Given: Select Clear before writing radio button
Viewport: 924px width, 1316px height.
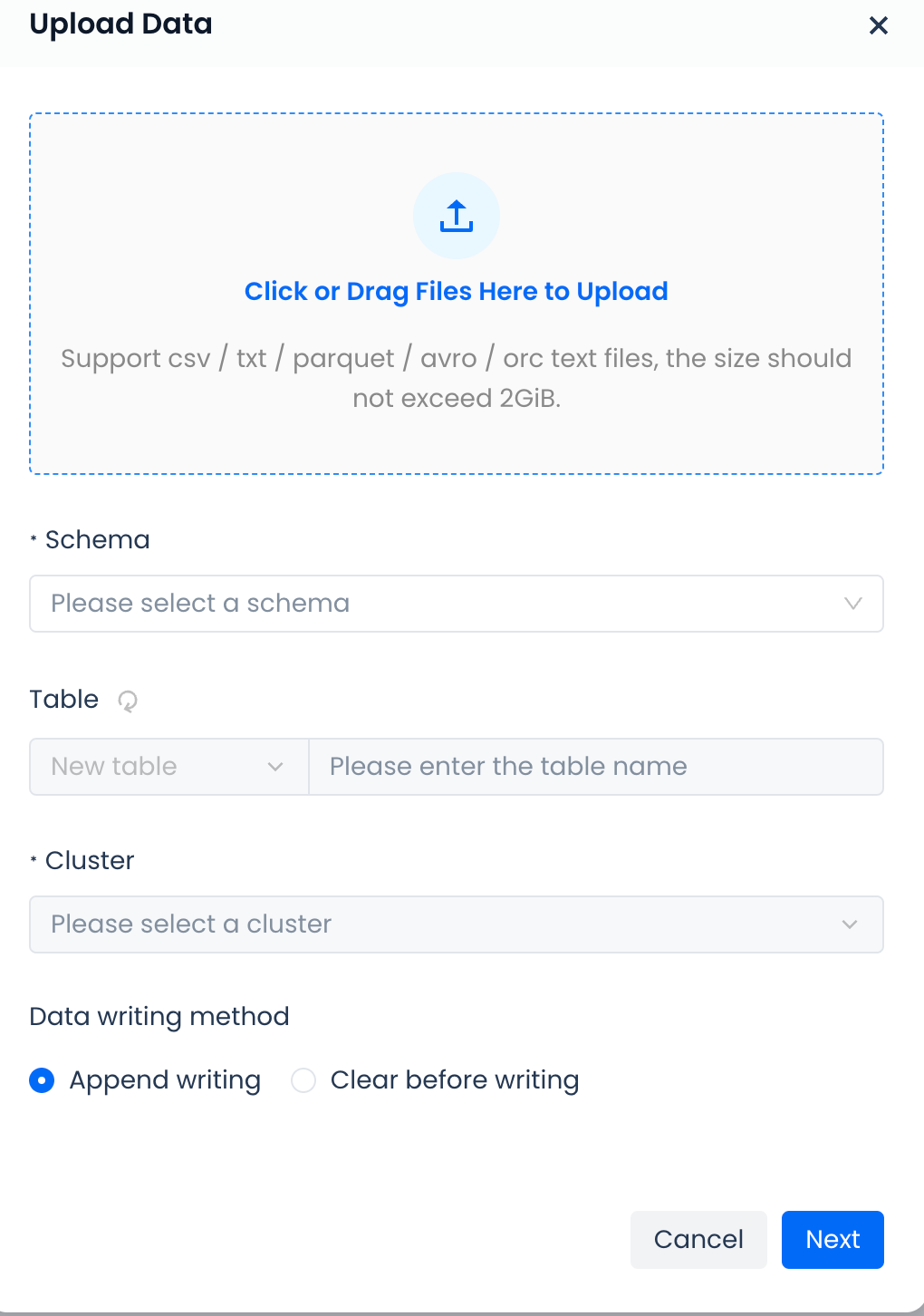Looking at the screenshot, I should coord(303,1080).
